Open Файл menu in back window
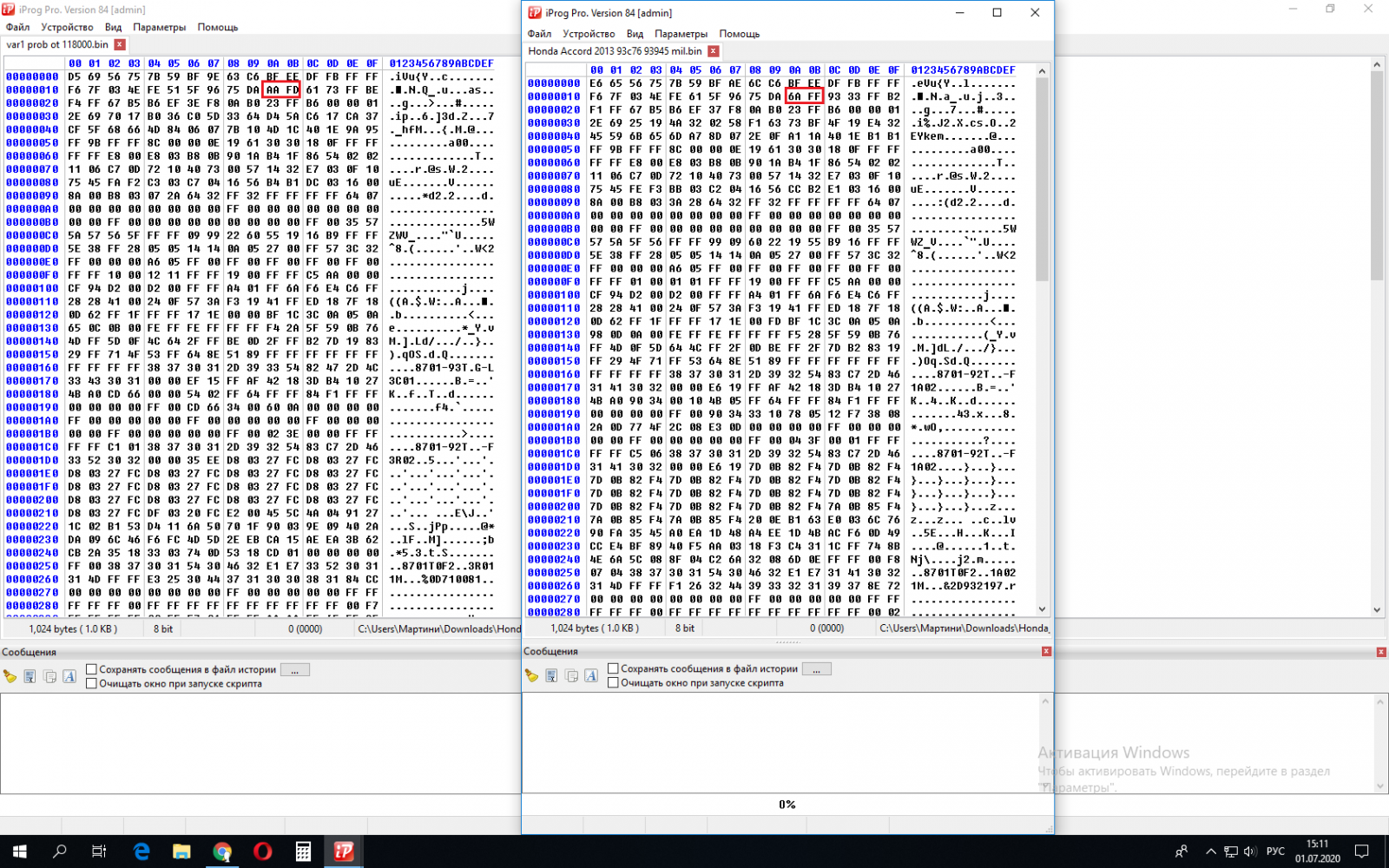 coord(17,27)
